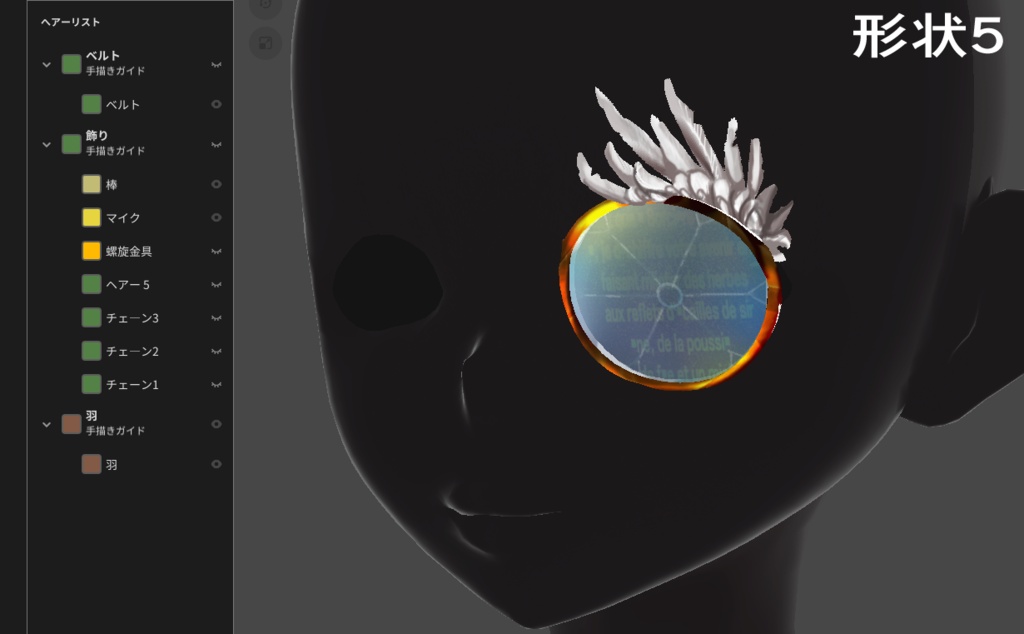Click the green swatch of 飾り group
1024x634 pixels.
(x=71, y=144)
